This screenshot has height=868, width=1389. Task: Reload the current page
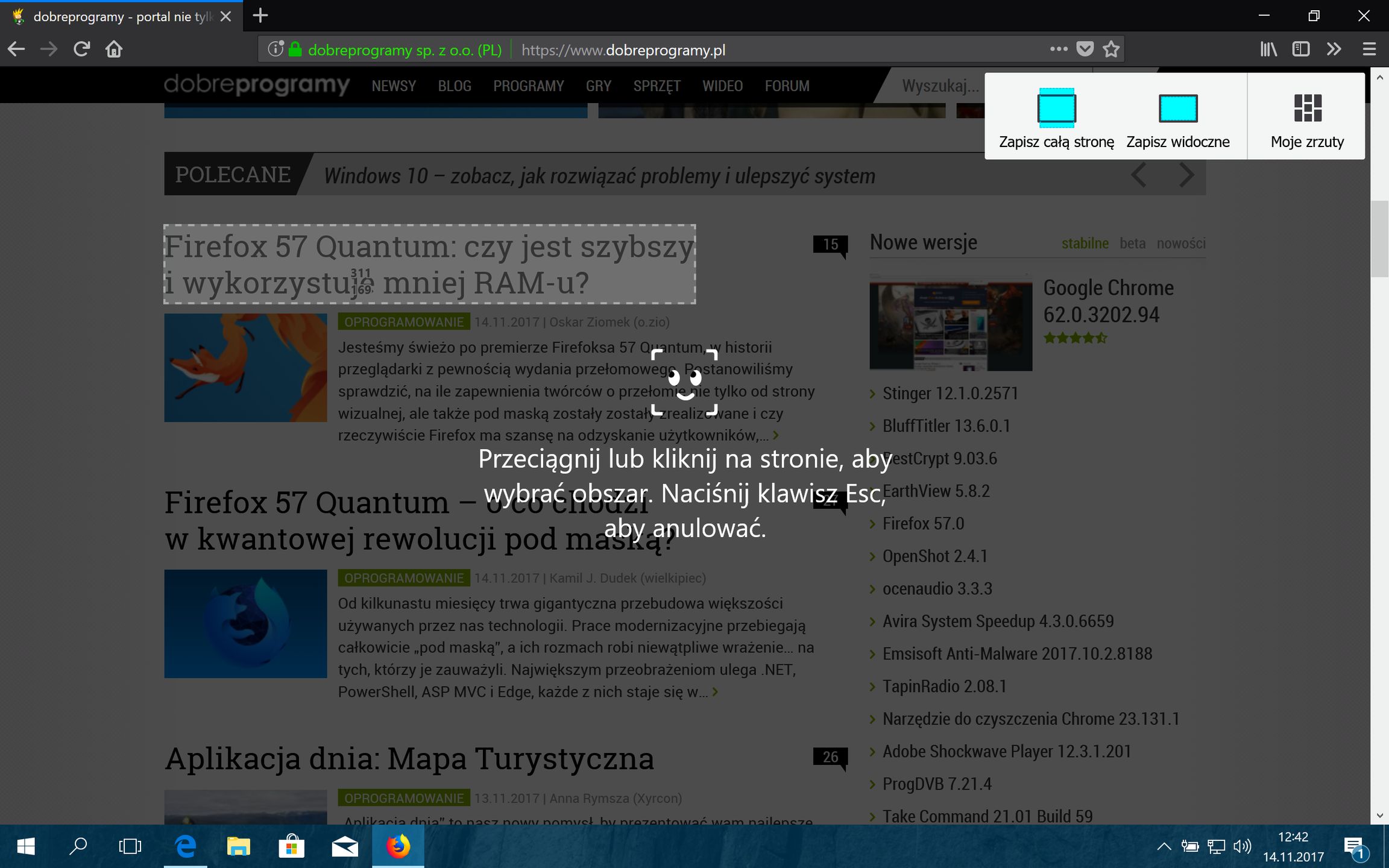[81, 49]
